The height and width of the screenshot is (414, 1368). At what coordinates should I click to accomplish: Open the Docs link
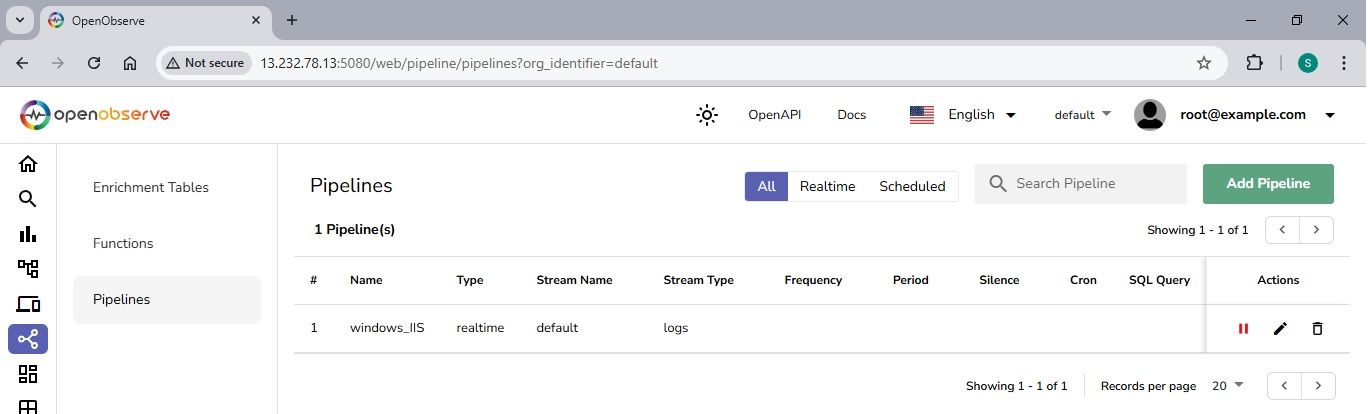pyautogui.click(x=851, y=115)
